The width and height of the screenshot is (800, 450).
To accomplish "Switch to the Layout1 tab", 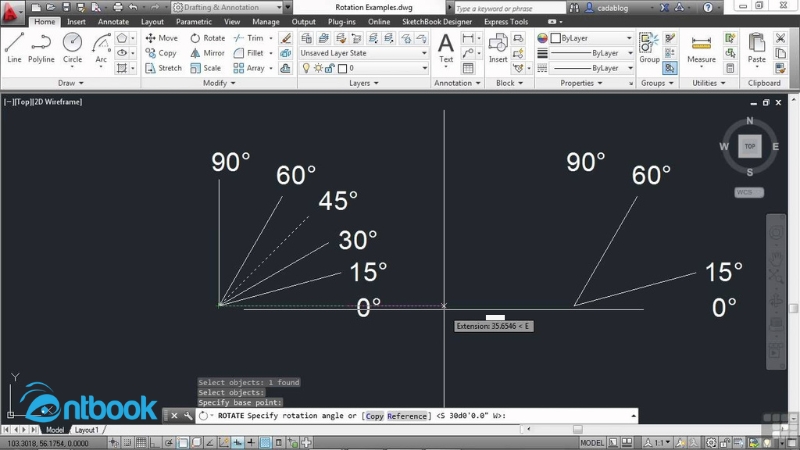I will pos(87,430).
